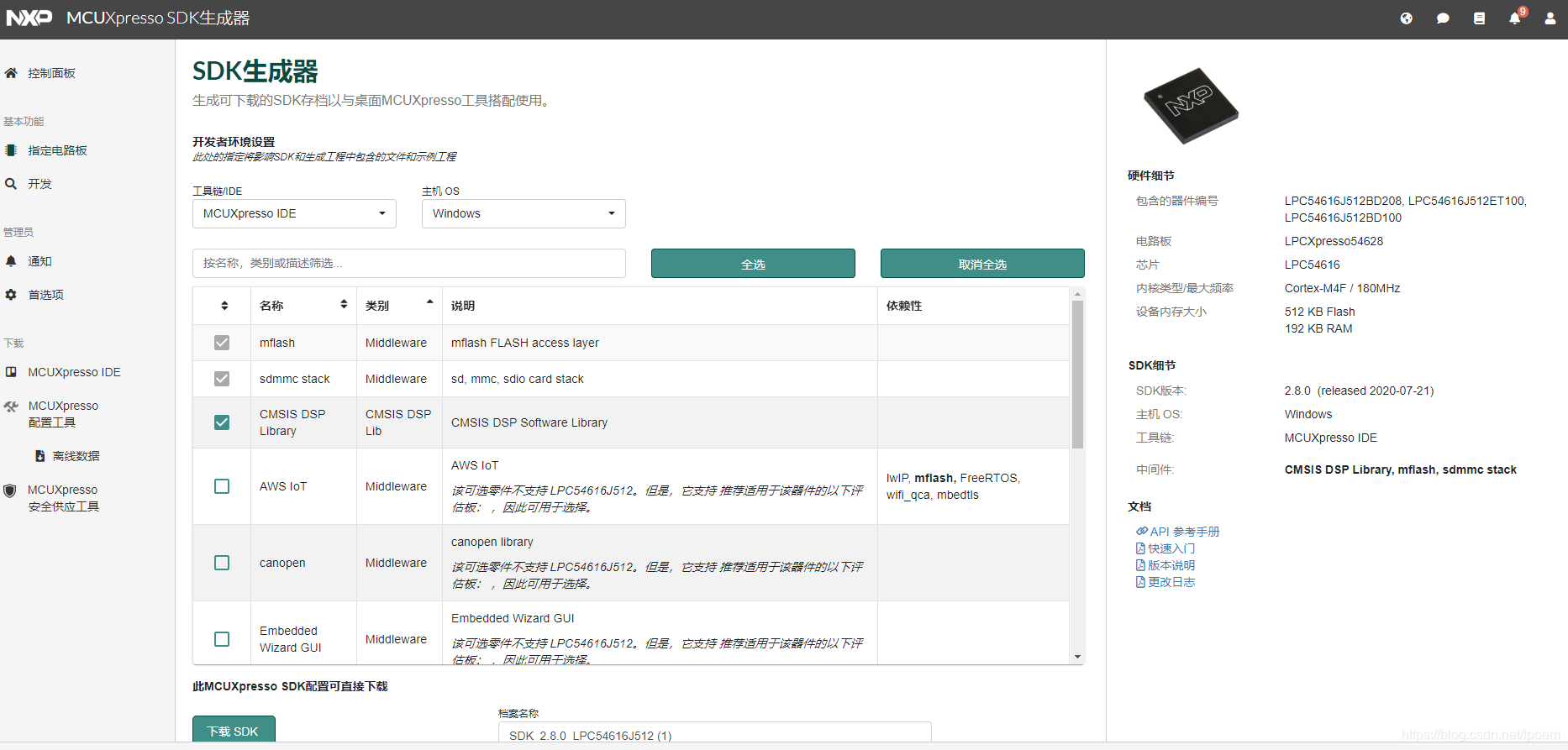Click the file icon beside 离线数据
Screen dimensions: 1568x750
[x=39, y=456]
